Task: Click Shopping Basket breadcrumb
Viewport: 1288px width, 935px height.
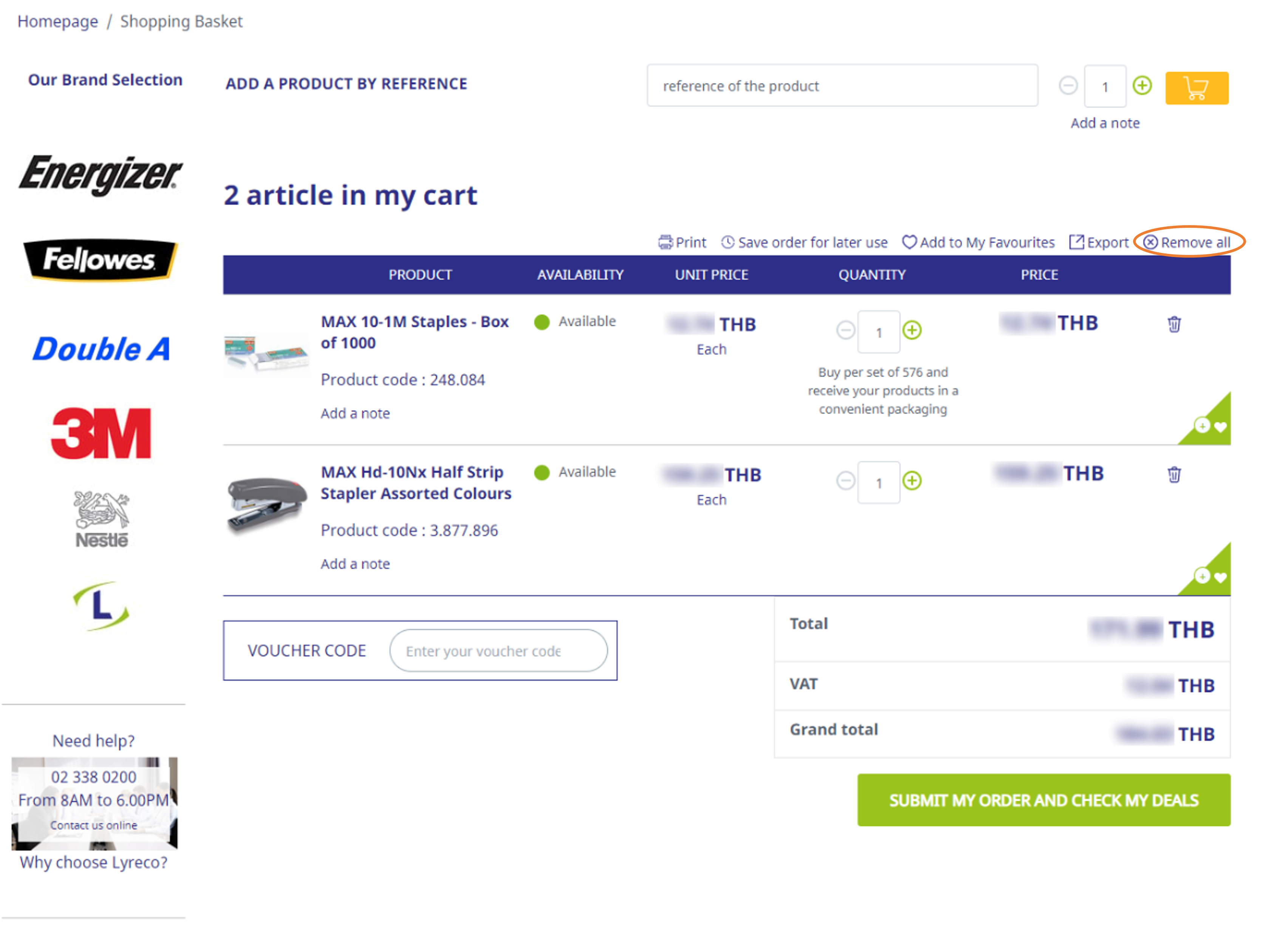Action: 181,22
